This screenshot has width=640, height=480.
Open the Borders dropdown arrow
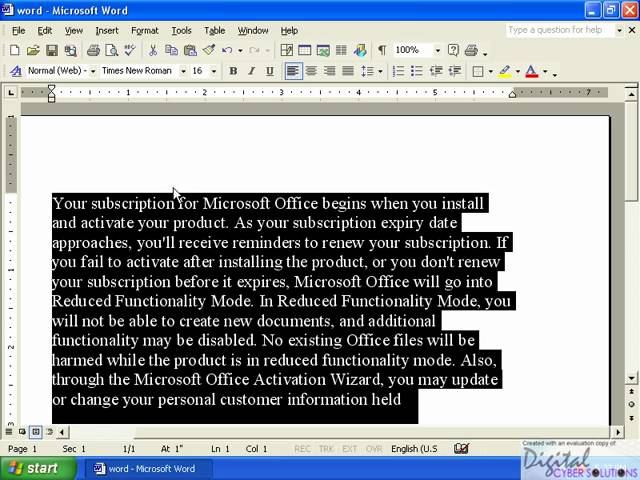(490, 71)
